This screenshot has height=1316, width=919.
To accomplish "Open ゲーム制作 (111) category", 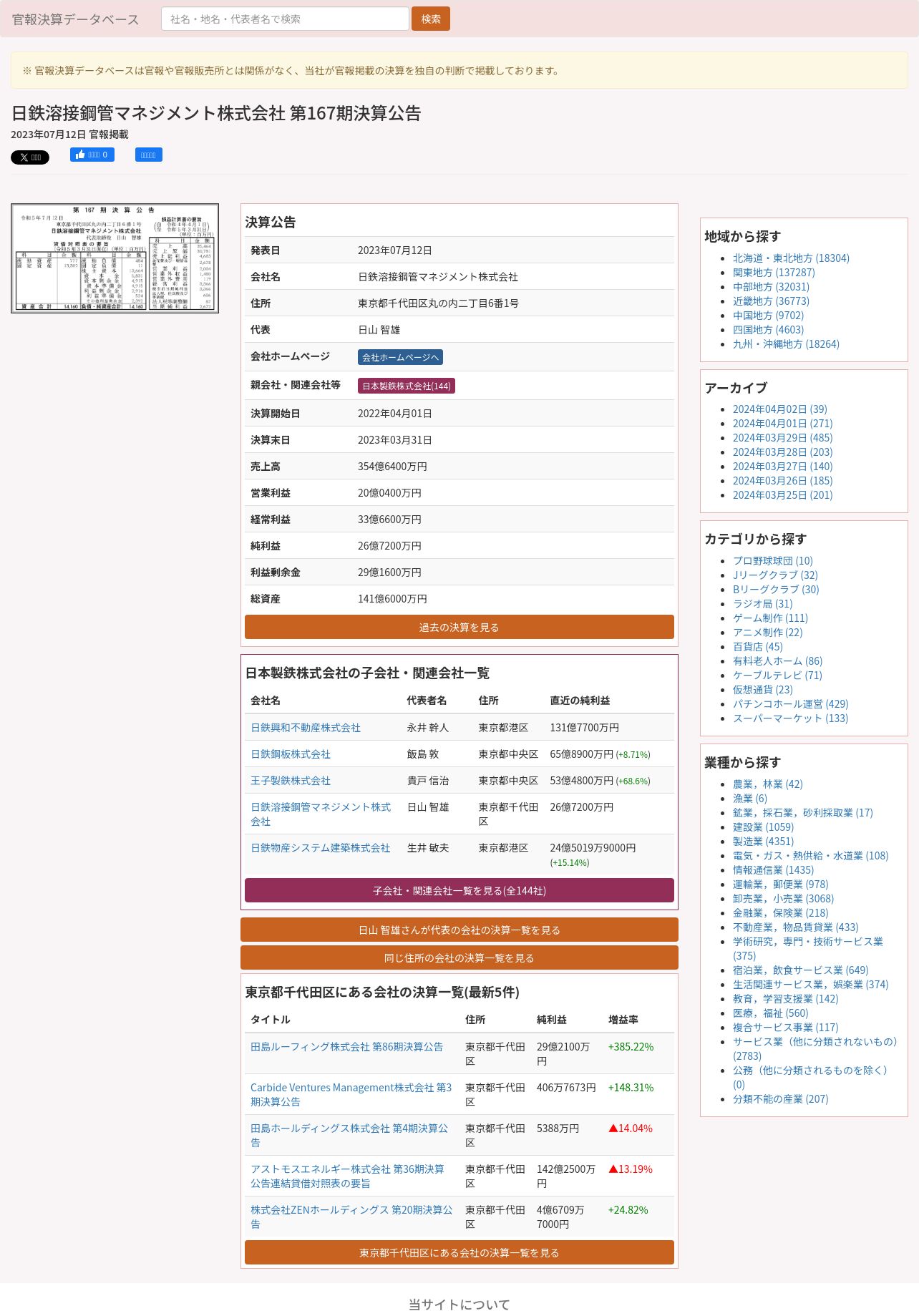I will [x=770, y=618].
